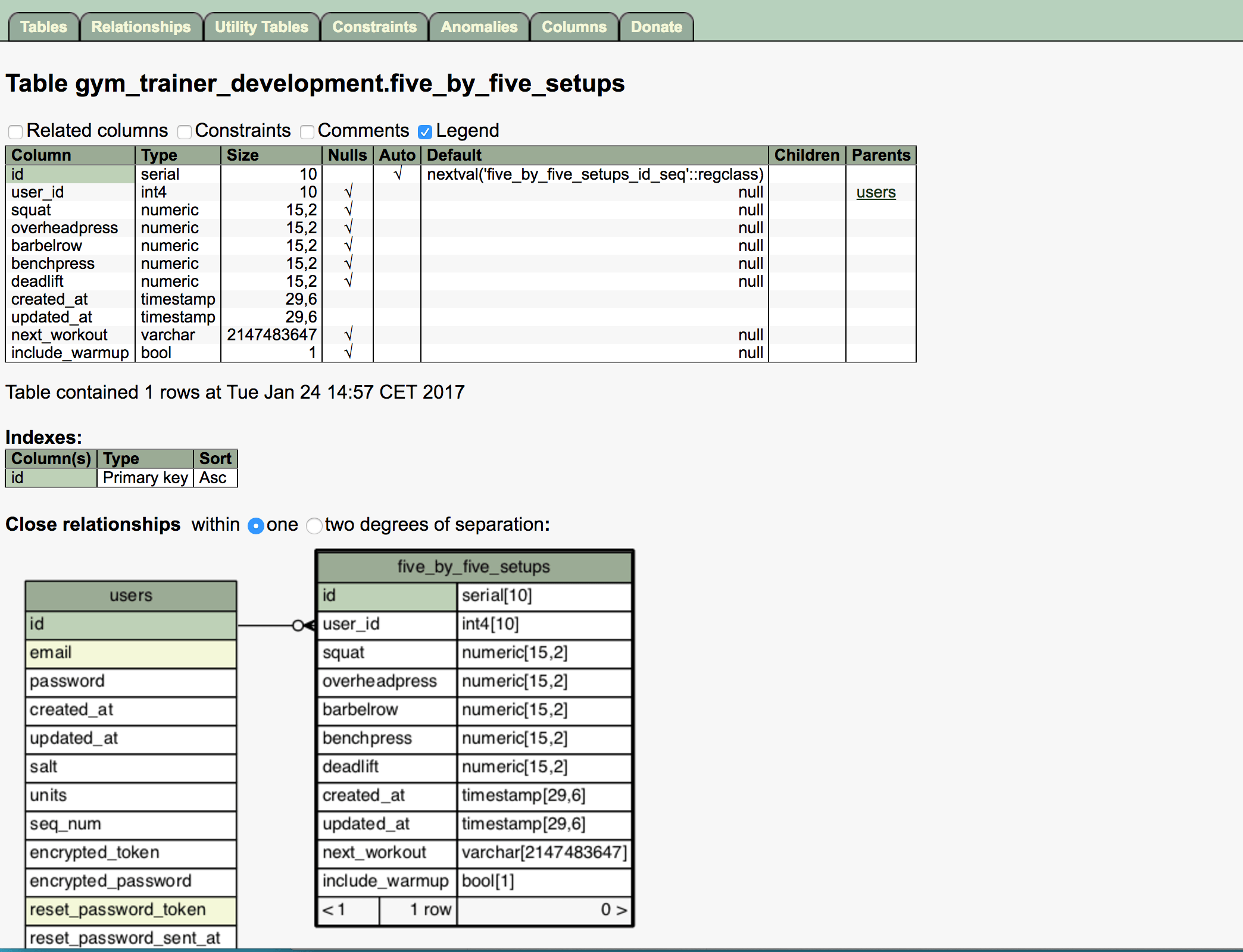Click the Default column header
This screenshot has width=1243, height=952.
(594, 155)
